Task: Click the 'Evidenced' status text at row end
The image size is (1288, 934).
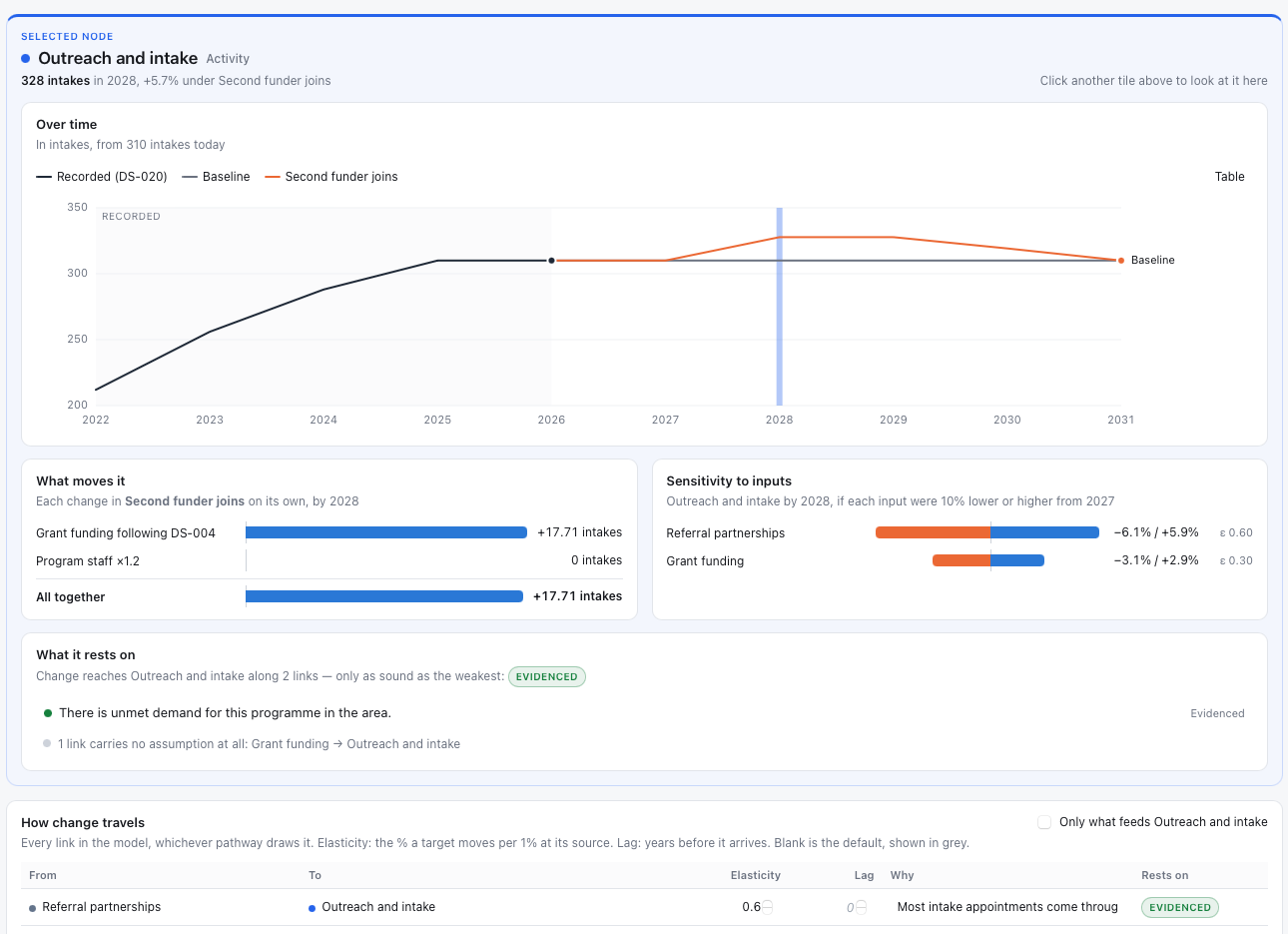Action: (x=1217, y=713)
